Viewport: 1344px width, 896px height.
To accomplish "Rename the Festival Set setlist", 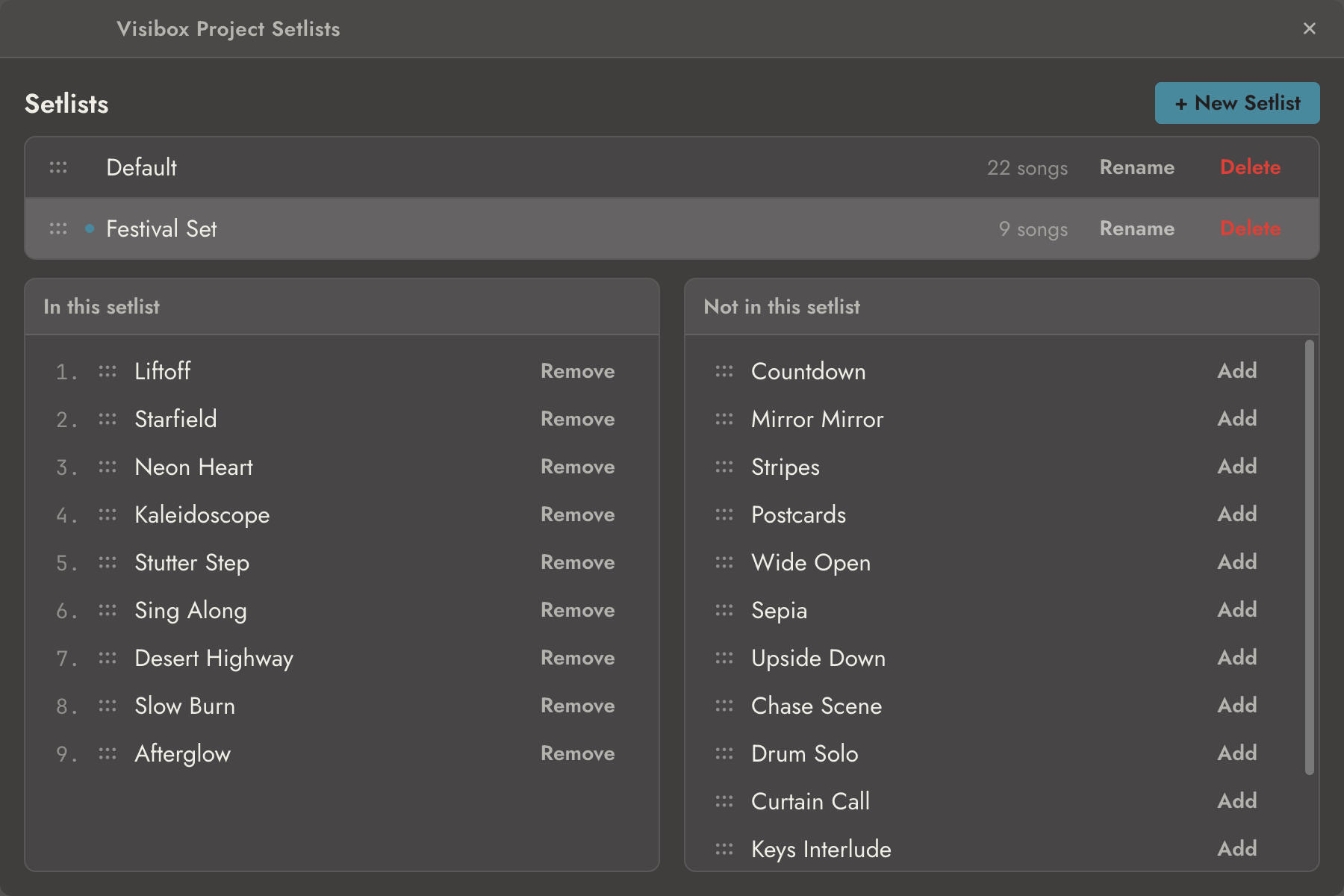I will tap(1137, 228).
